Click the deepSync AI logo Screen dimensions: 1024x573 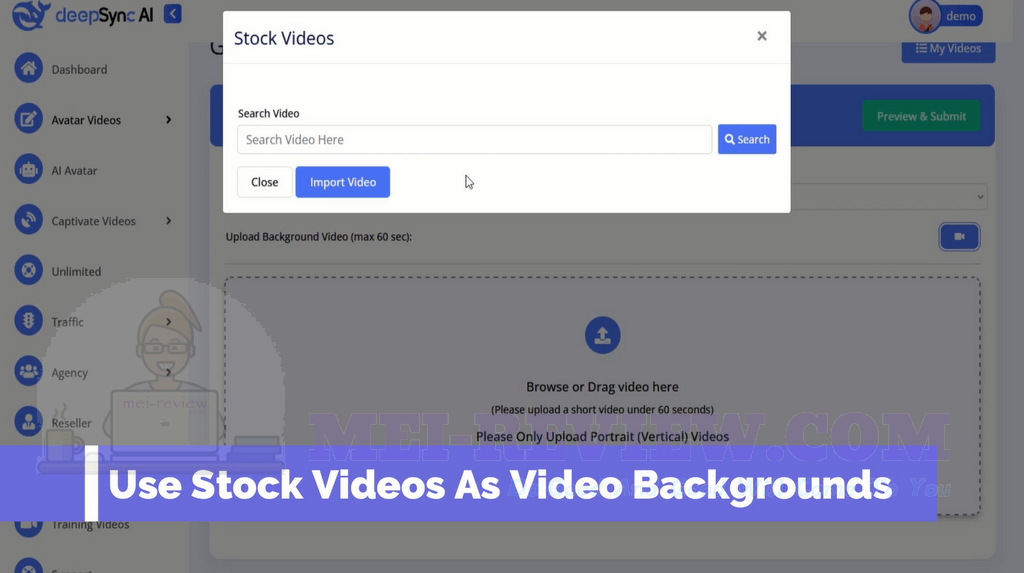tap(83, 14)
